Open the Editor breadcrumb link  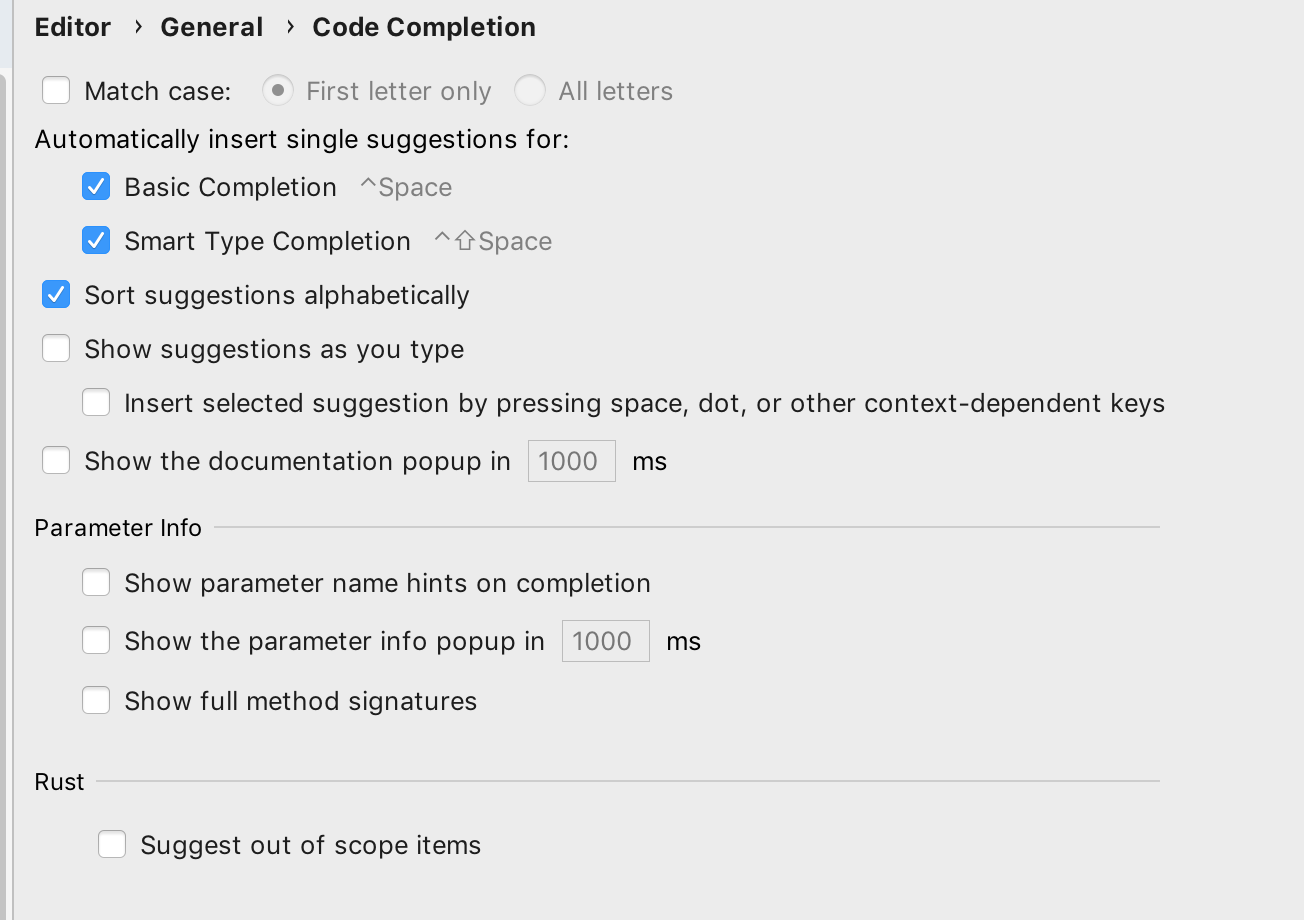[x=72, y=27]
